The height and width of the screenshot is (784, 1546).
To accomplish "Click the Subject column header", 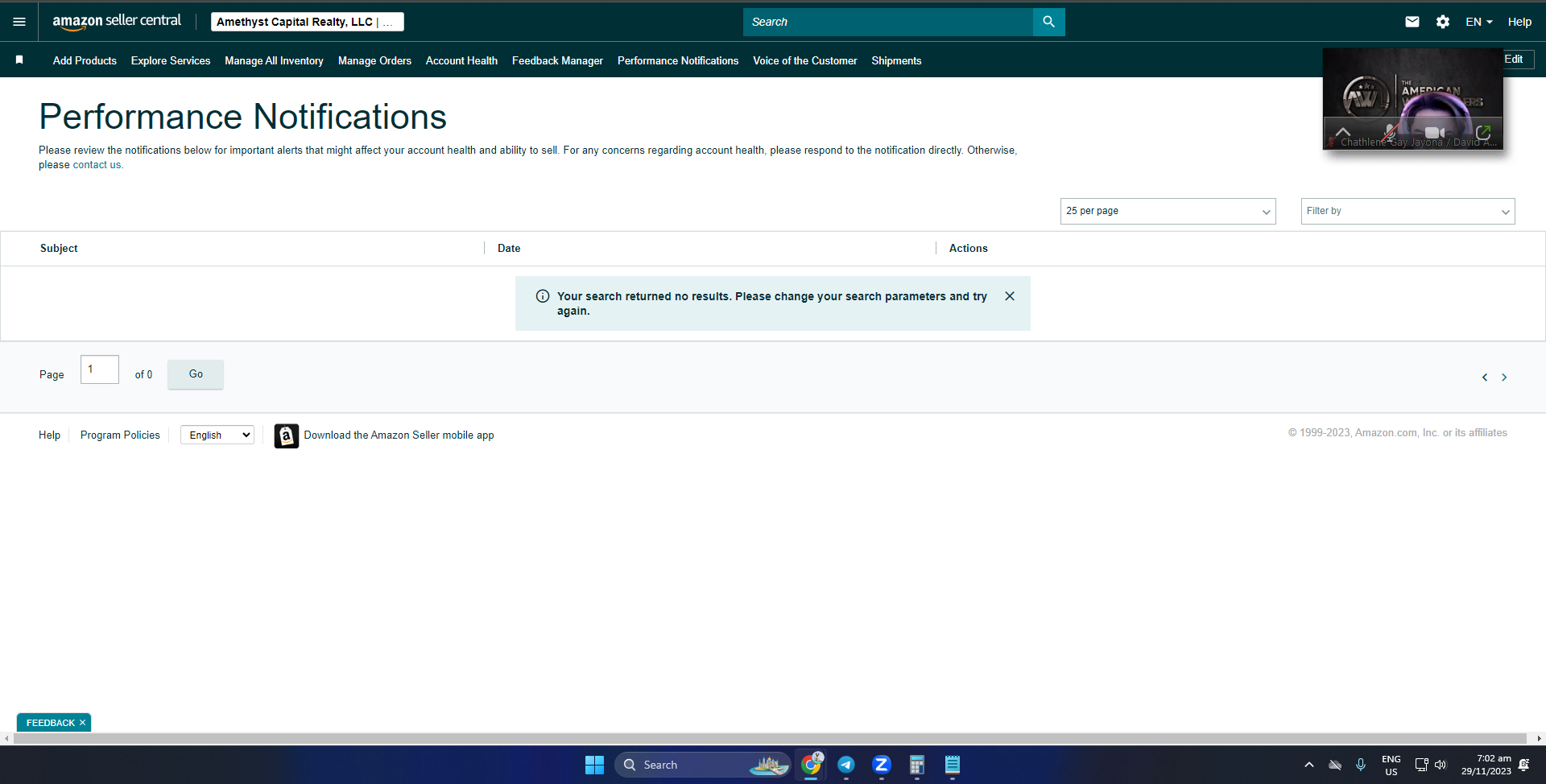I will pos(59,248).
